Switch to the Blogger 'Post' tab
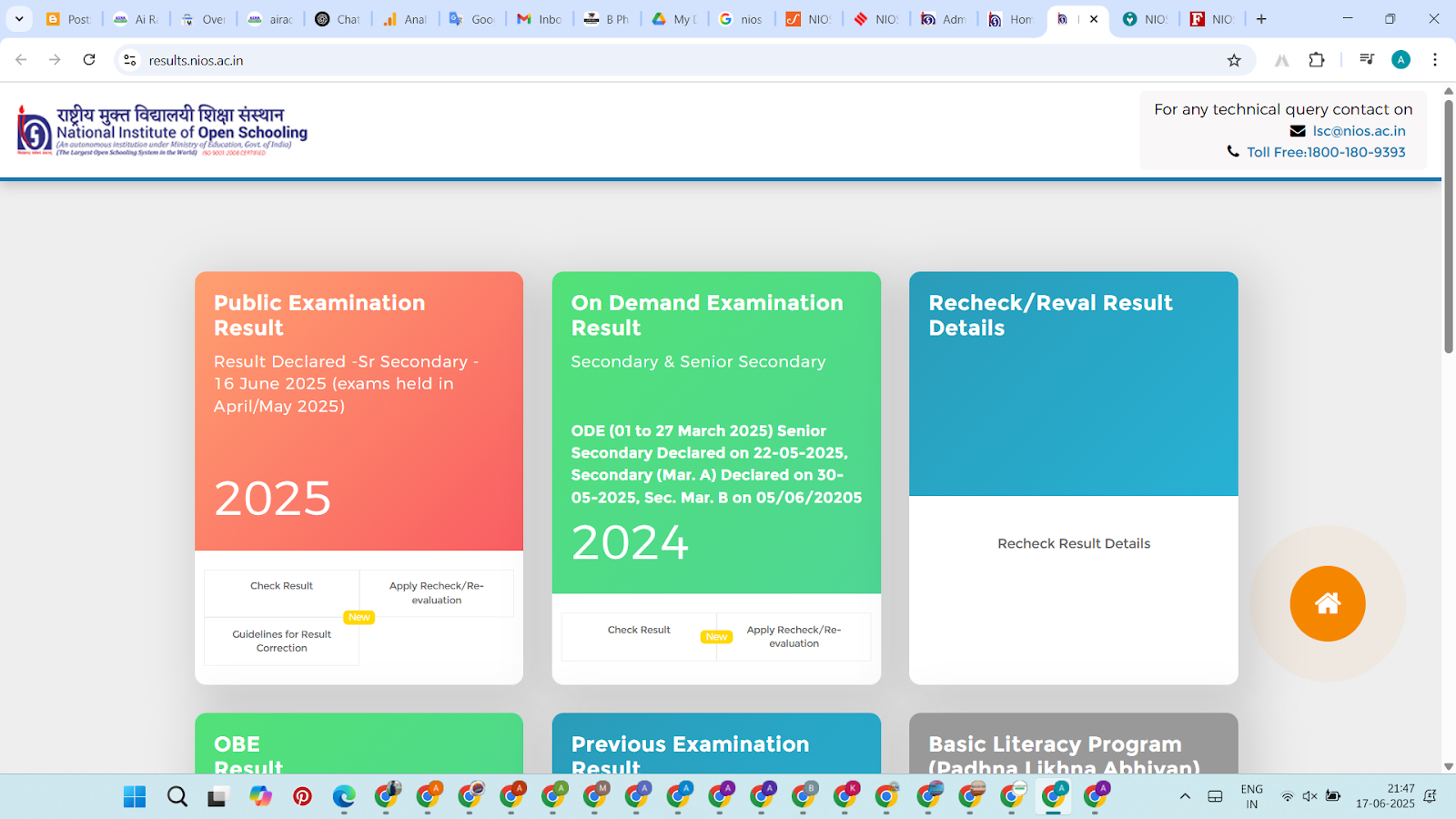The width and height of the screenshot is (1456, 819). pos(69,19)
